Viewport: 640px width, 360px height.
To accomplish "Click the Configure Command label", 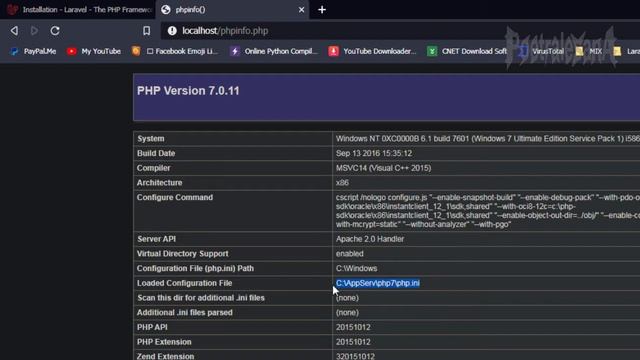I will (175, 197).
